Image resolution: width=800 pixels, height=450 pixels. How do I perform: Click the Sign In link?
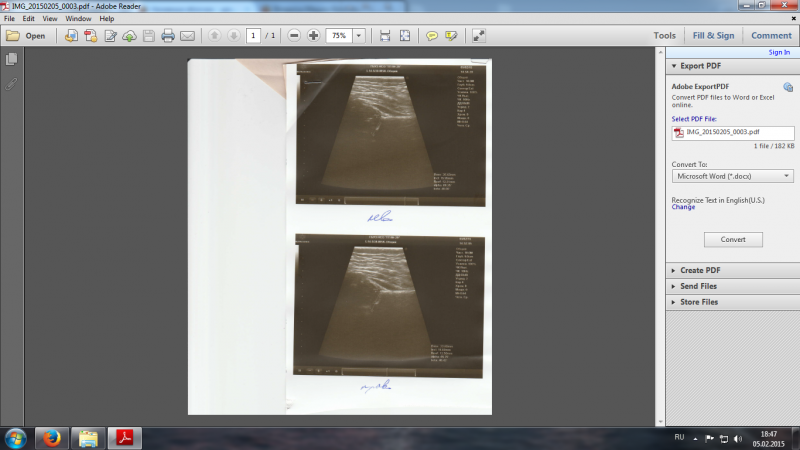[779, 52]
